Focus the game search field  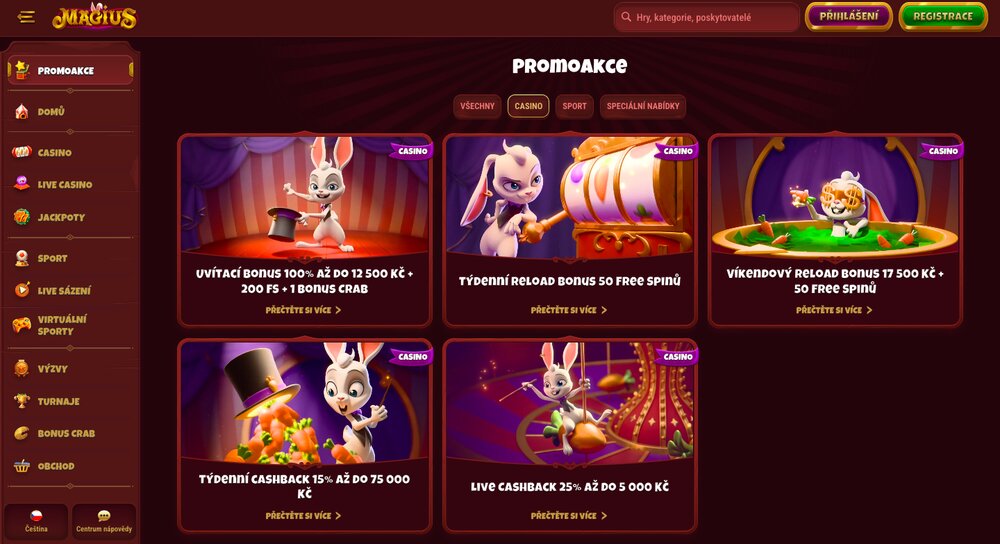[706, 17]
